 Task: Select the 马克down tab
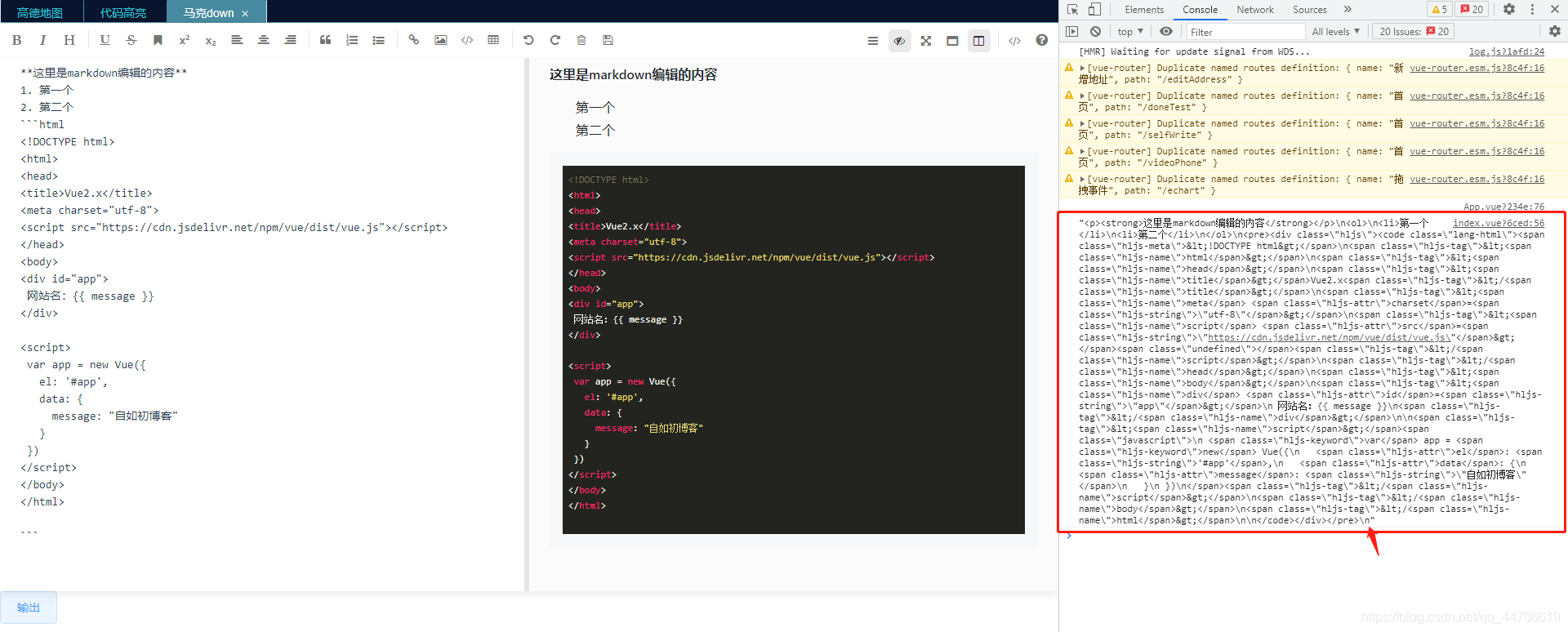208,13
